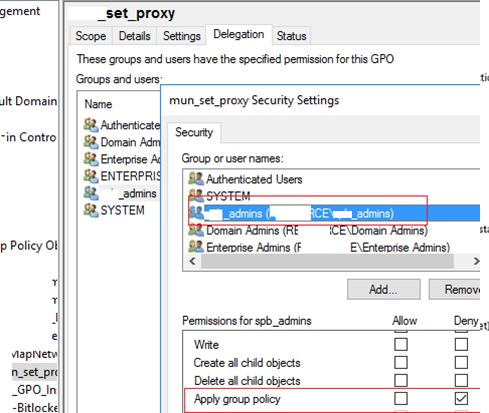
Task: Deny Create all child objects permission
Action: 461,362
